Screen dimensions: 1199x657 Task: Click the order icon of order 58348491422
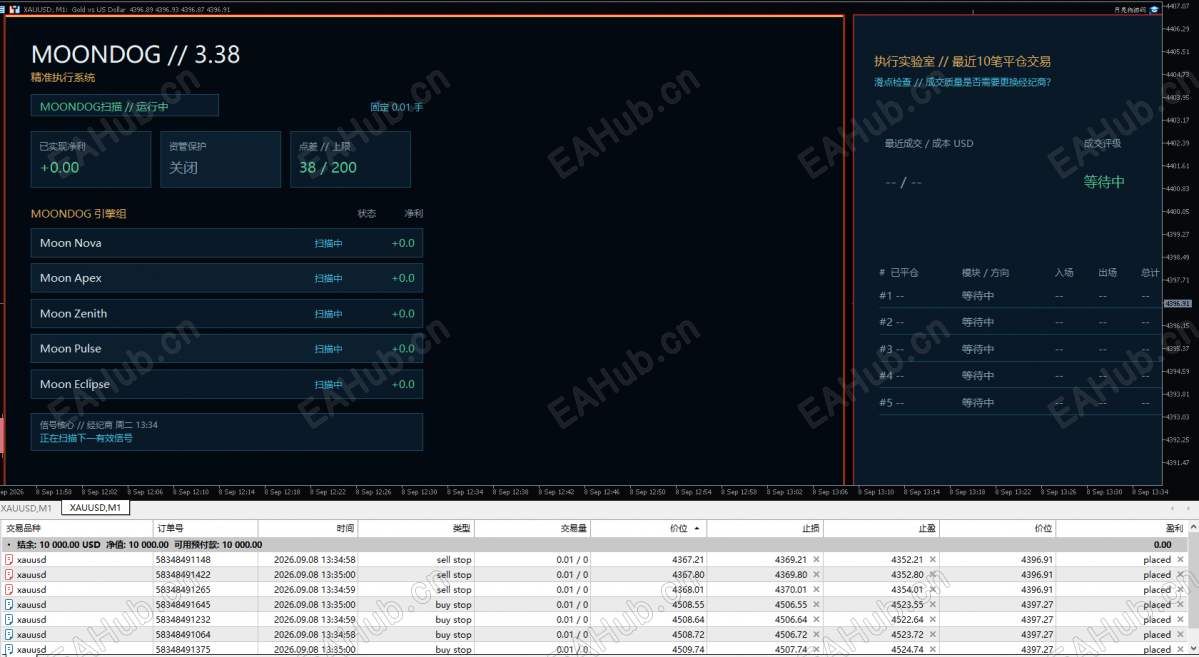[x=9, y=574]
